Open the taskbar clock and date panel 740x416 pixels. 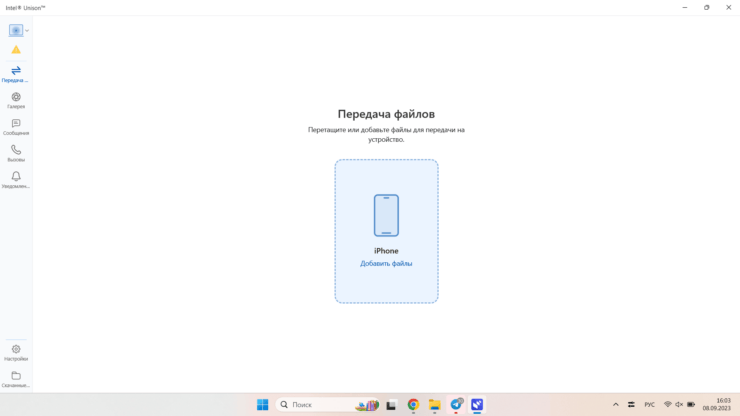[717, 405]
